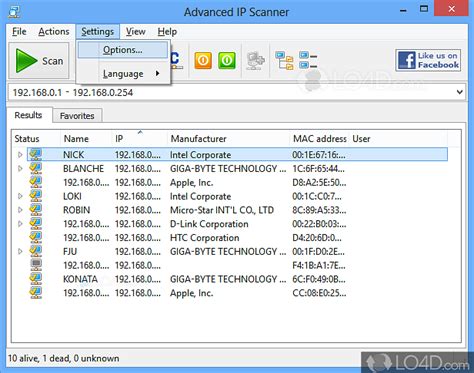Image resolution: width=474 pixels, height=373 pixels.
Task: Open the Language submenu
Action: pos(123,74)
